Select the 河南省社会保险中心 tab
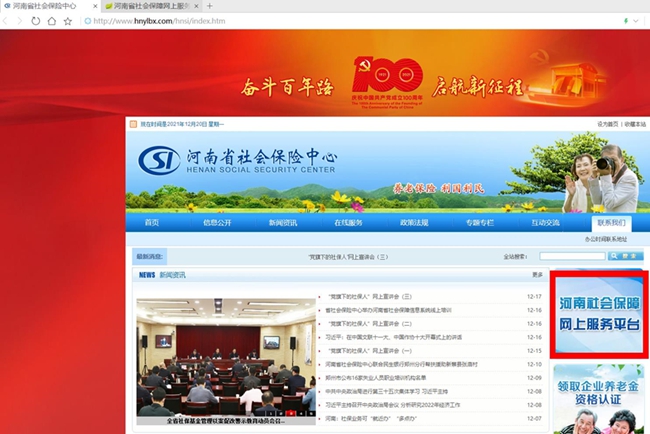 pyautogui.click(x=50, y=6)
